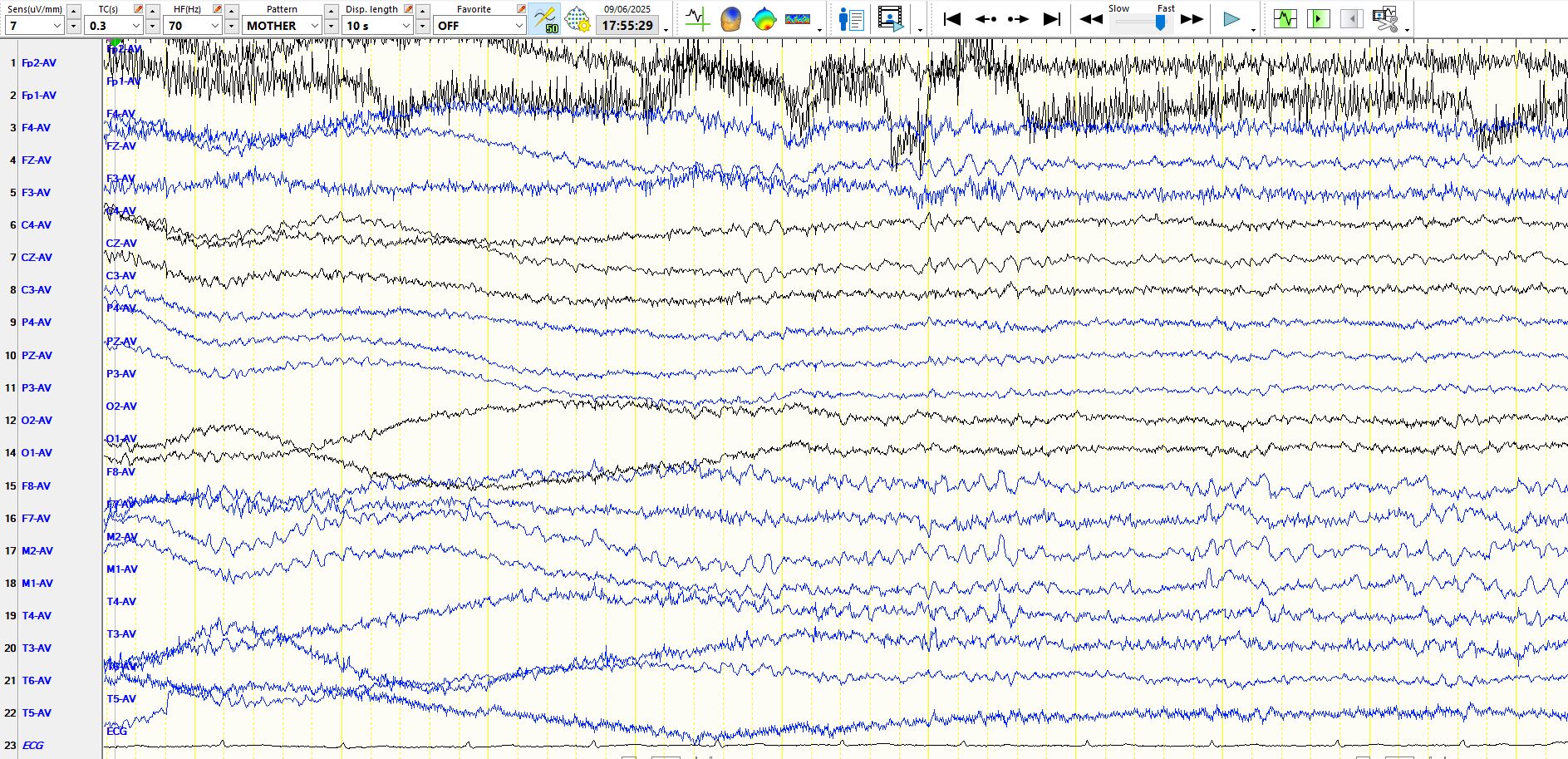Screen dimensions: 1568x759
Task: Open the Pattern dropdown showing MOTHER
Action: pyautogui.click(x=283, y=26)
